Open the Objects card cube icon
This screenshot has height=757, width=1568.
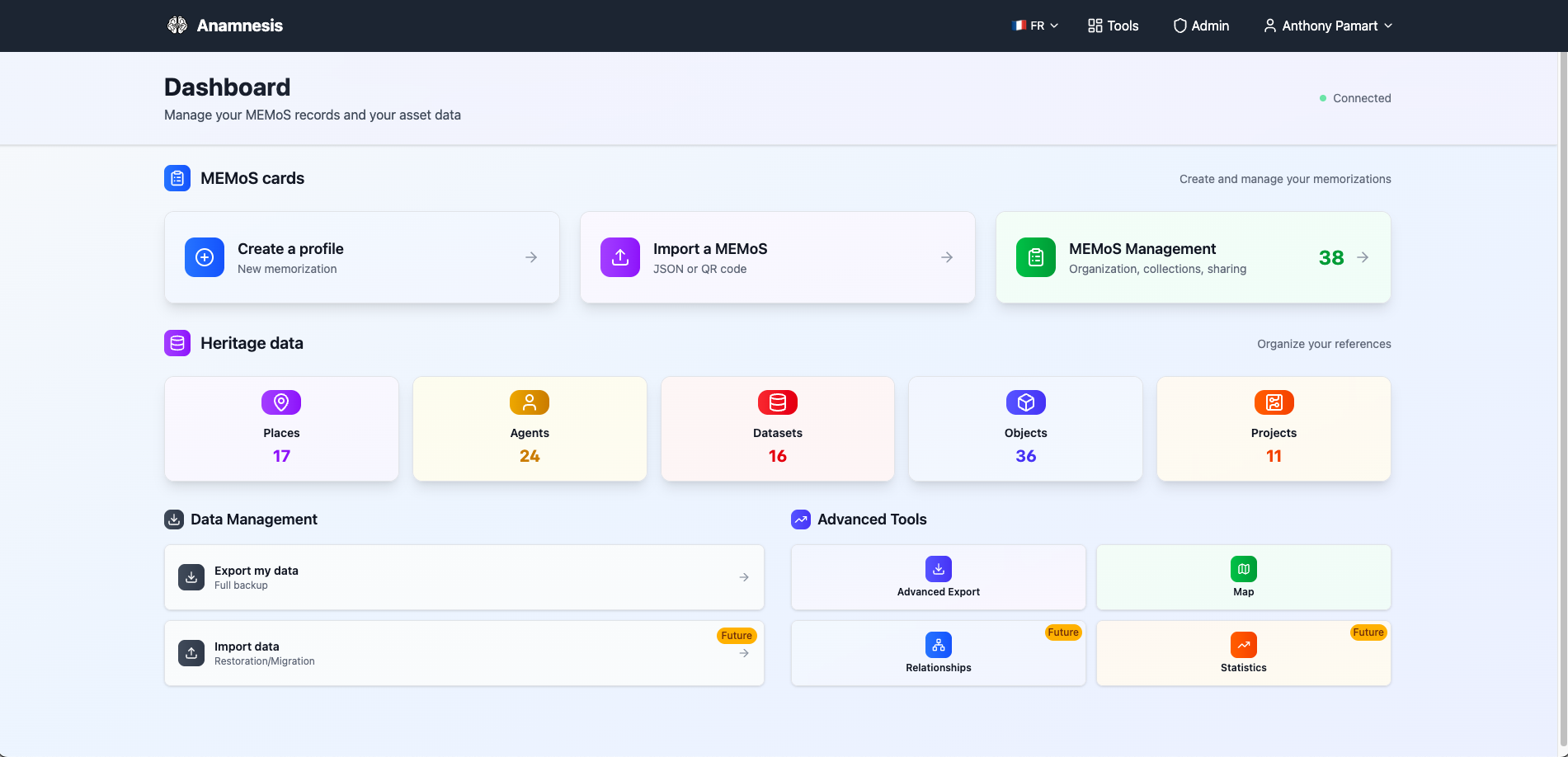point(1026,402)
